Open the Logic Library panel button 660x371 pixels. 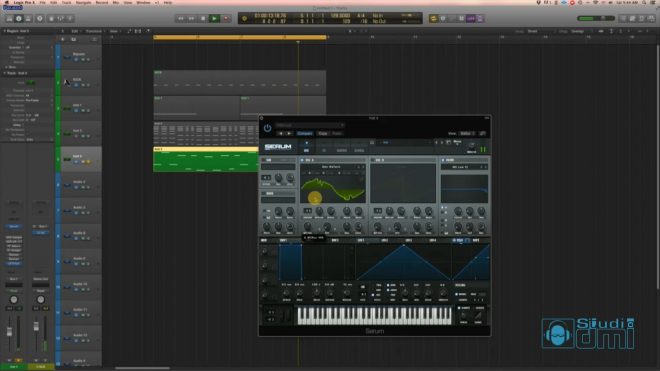(x=9, y=19)
